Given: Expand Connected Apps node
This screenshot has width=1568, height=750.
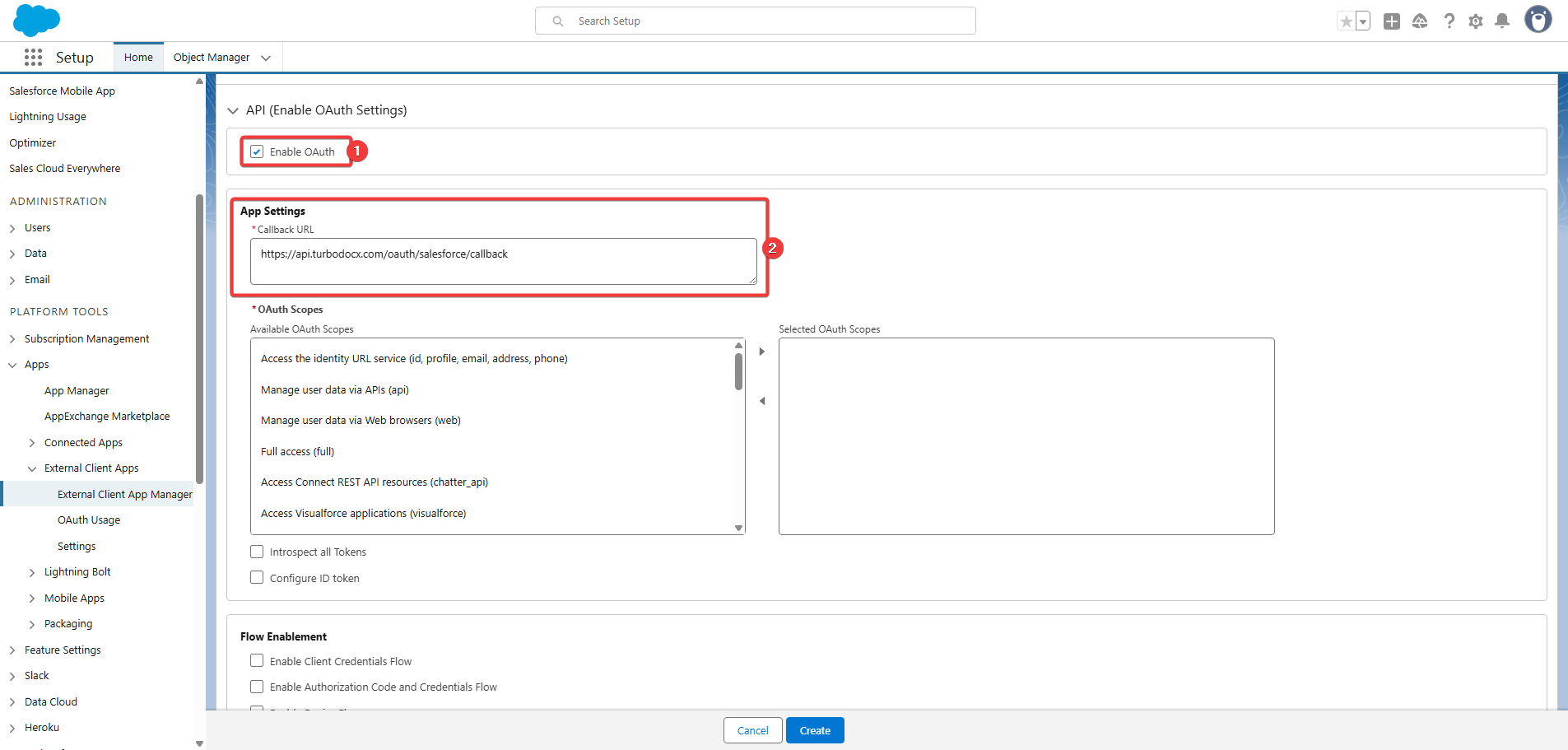Looking at the screenshot, I should 32,443.
